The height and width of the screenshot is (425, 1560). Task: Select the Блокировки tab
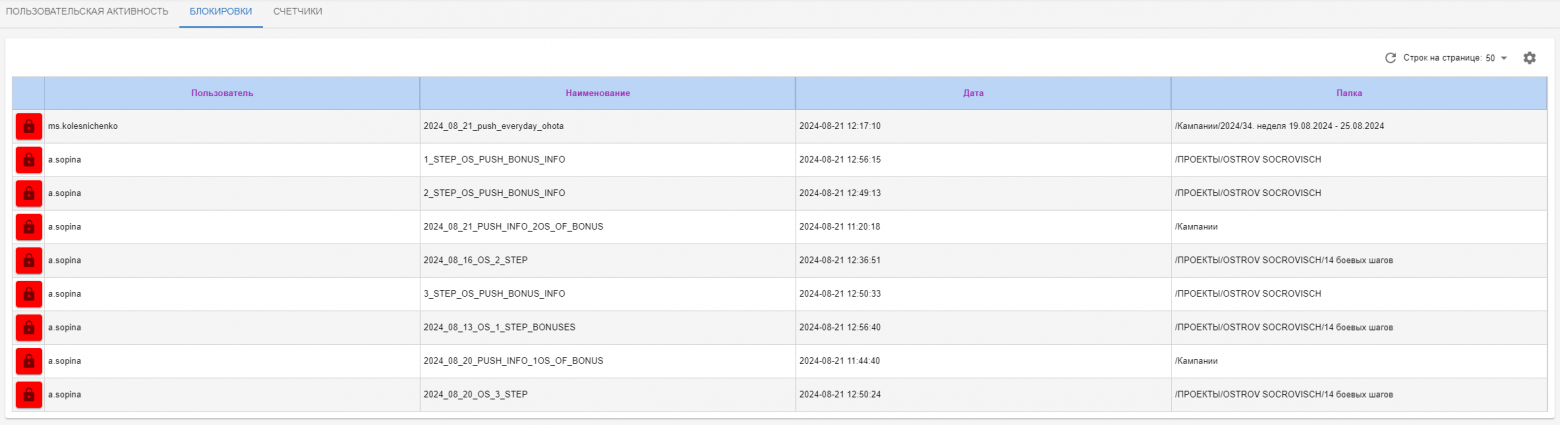221,12
